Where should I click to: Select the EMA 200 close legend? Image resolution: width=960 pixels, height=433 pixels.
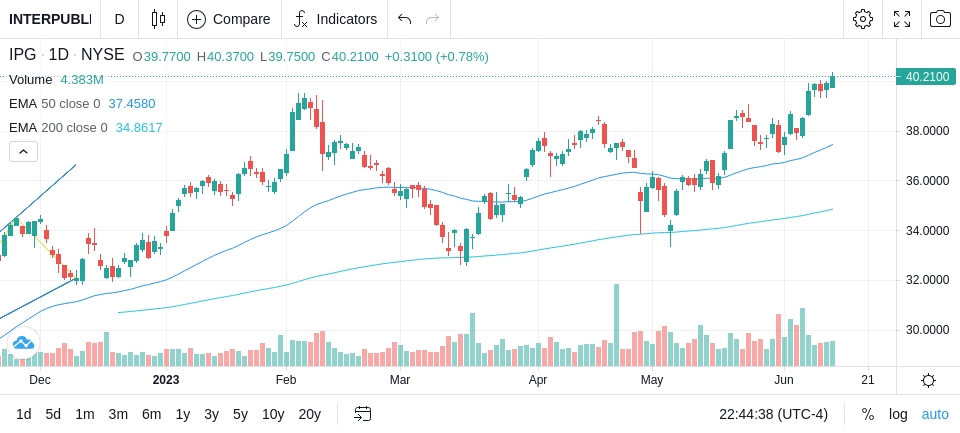(58, 127)
